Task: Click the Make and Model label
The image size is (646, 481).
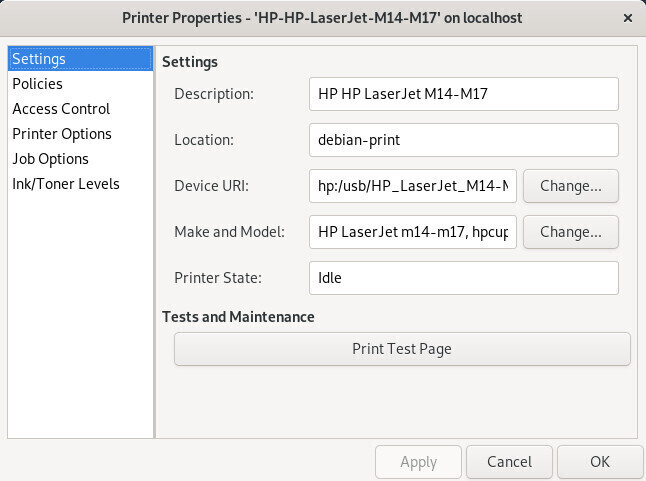Action: click(x=229, y=232)
